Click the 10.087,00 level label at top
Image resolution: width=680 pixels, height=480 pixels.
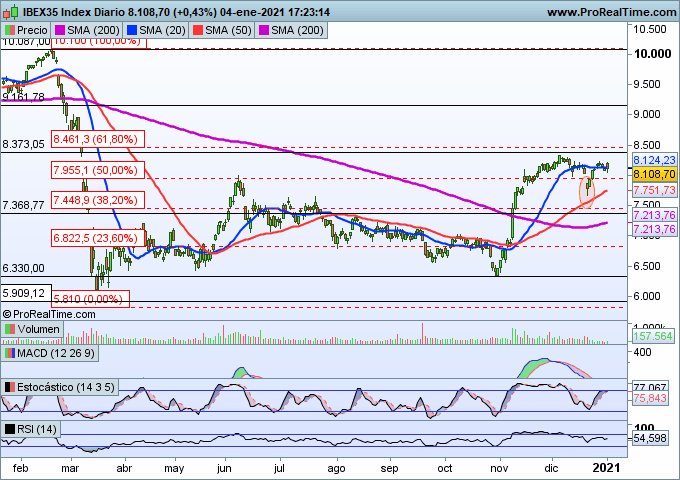point(26,42)
